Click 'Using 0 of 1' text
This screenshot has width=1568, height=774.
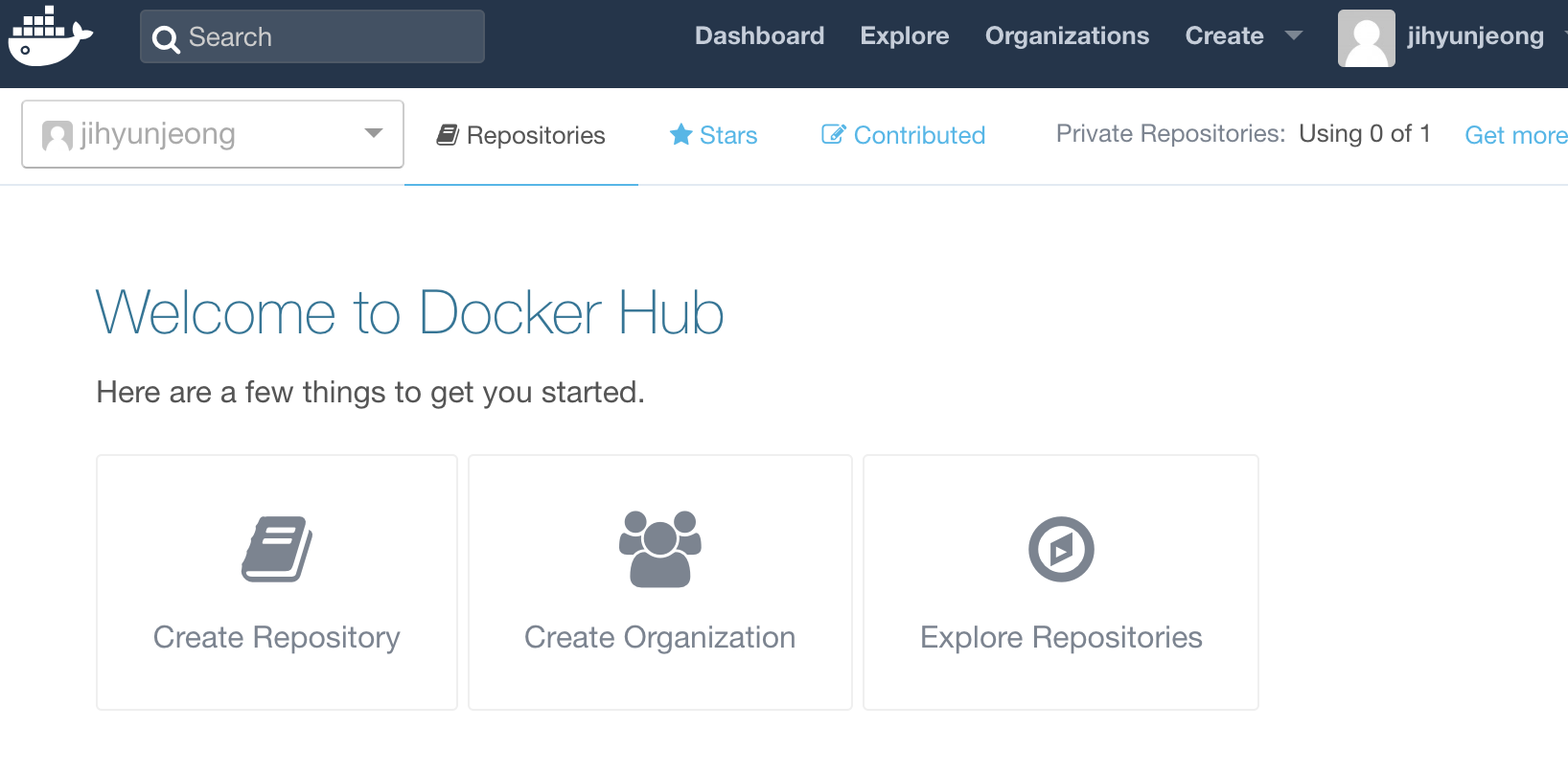point(1365,134)
